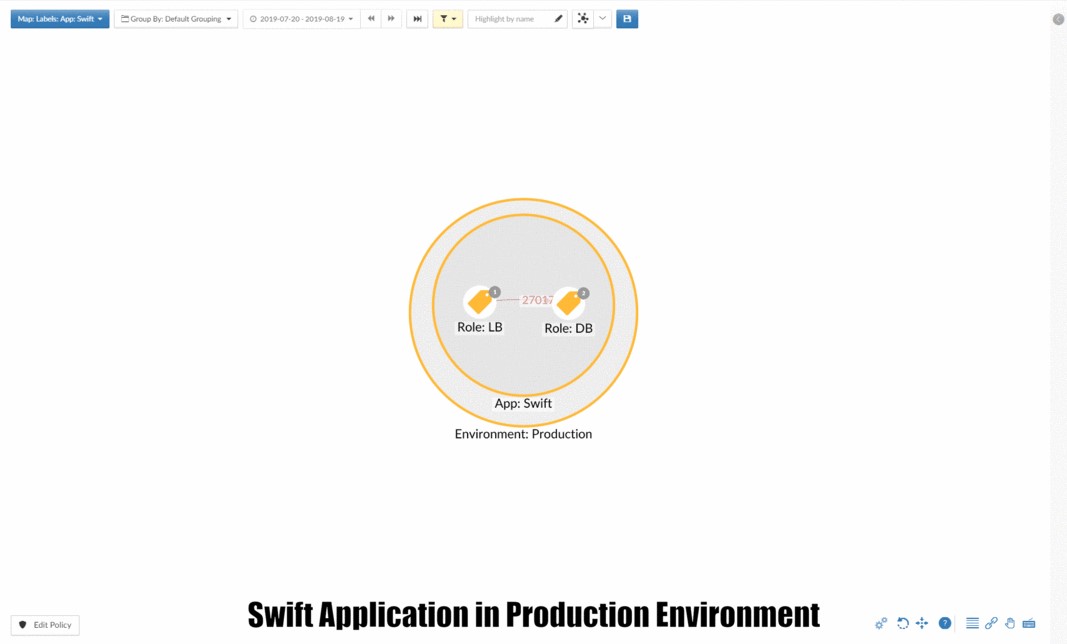Expand the chevron next to layout icon
Viewport: 1067px width, 644px height.
[602, 19]
